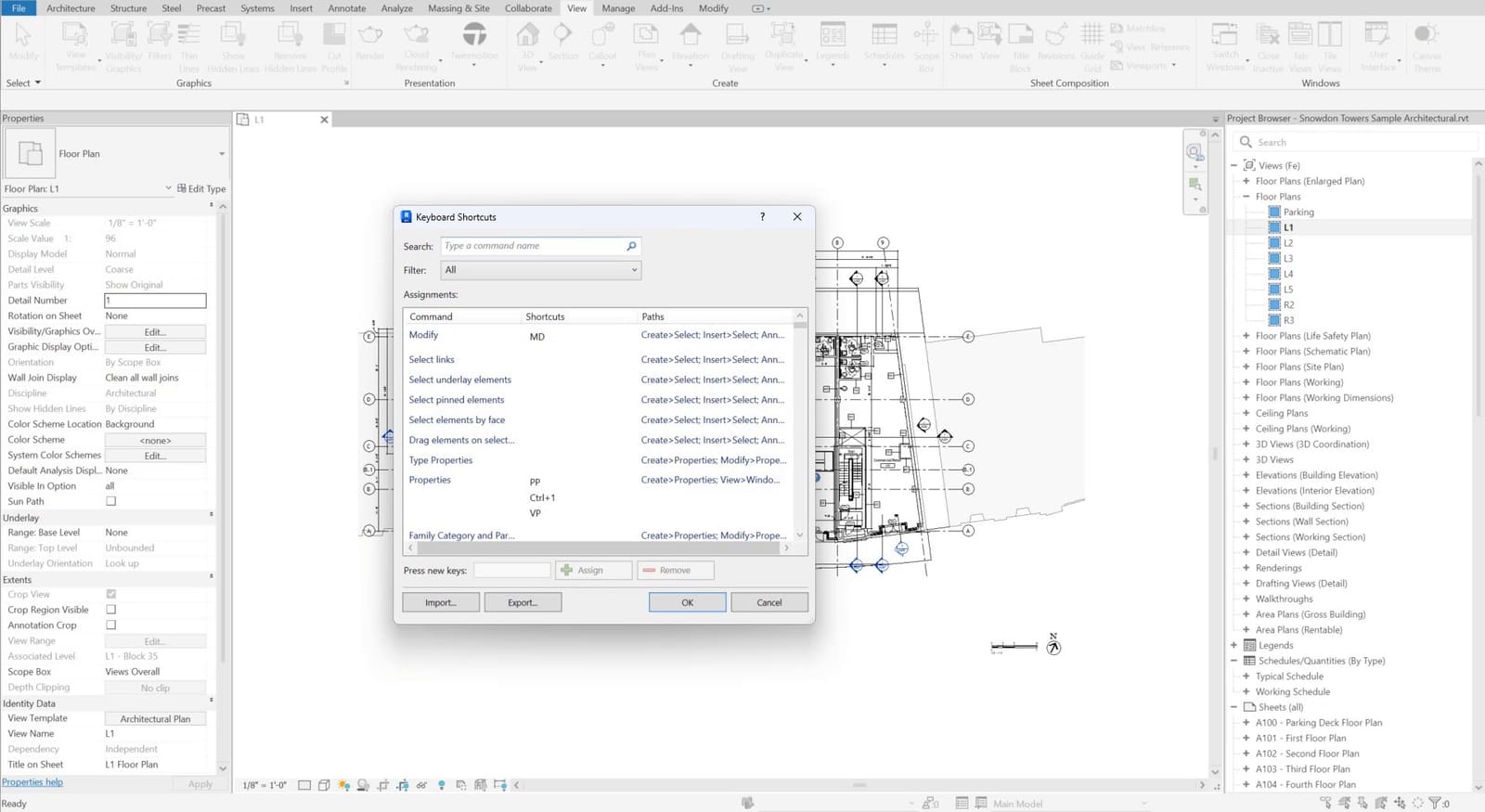Open the Properties help link
The image size is (1485, 812).
coord(32,782)
